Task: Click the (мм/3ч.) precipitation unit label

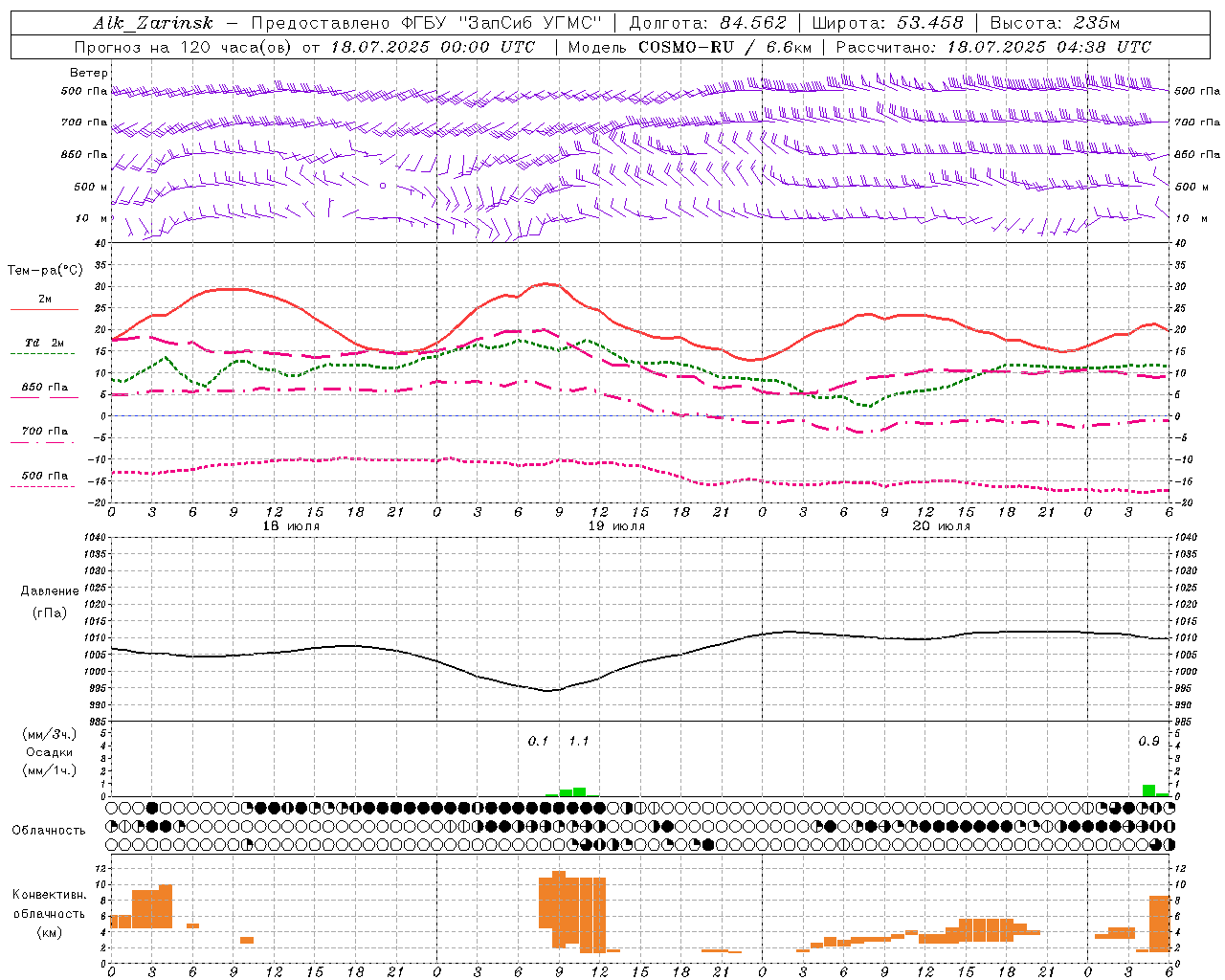Action: 50,734
